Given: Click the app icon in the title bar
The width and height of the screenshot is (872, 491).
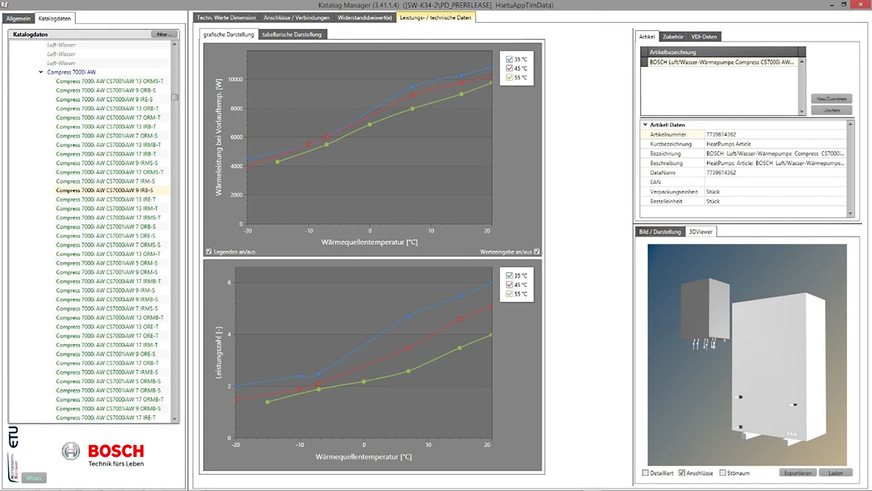Looking at the screenshot, I should [7, 5].
